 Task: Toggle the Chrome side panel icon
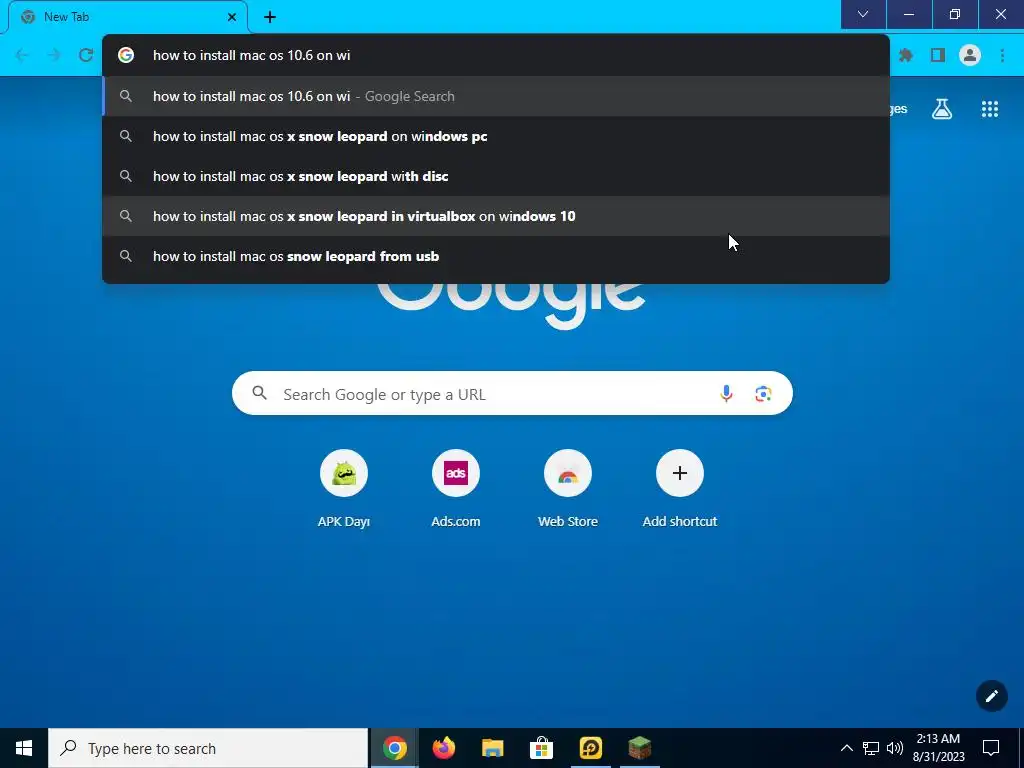(938, 56)
